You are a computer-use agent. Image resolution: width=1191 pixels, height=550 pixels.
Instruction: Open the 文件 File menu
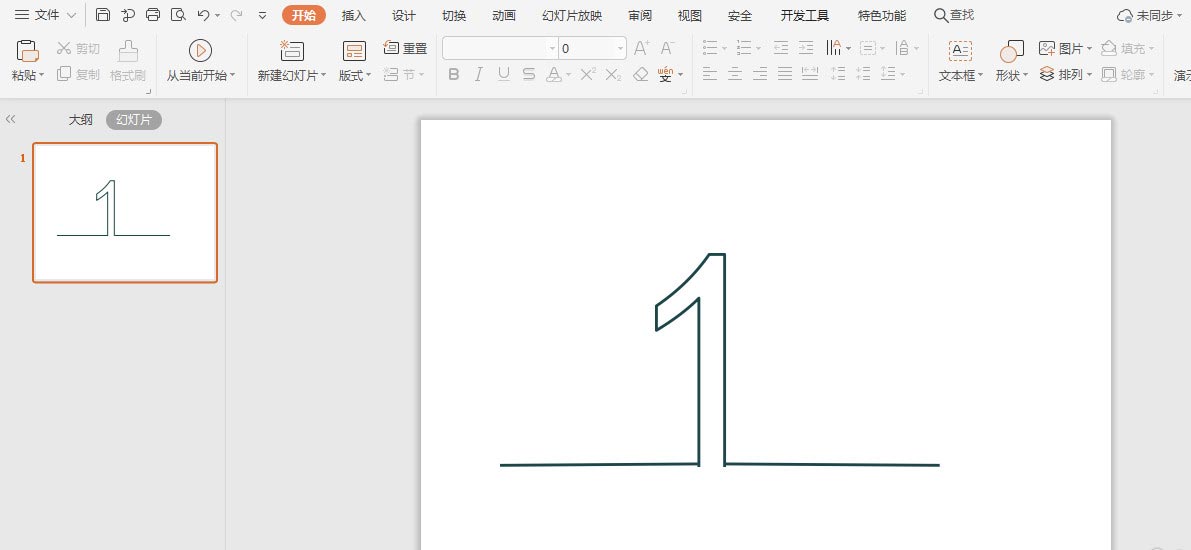pyautogui.click(x=46, y=15)
